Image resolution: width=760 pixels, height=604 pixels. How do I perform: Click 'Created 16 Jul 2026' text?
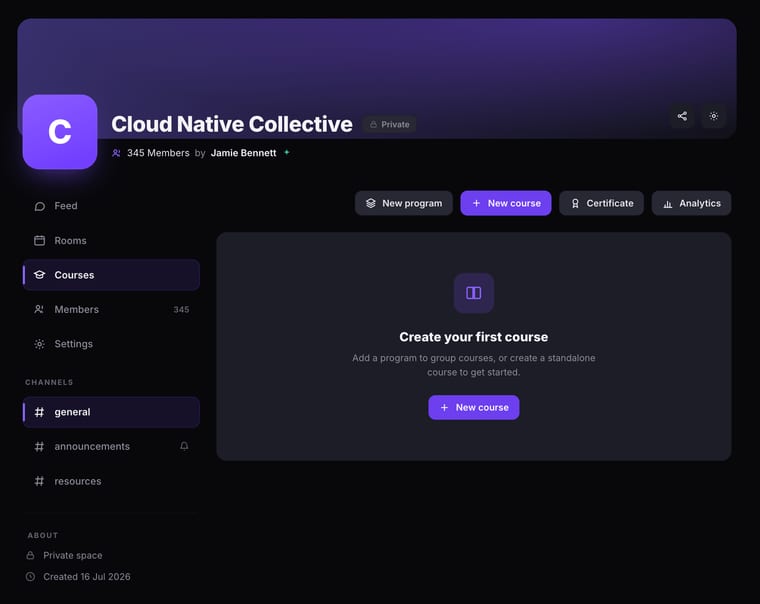[x=87, y=577]
